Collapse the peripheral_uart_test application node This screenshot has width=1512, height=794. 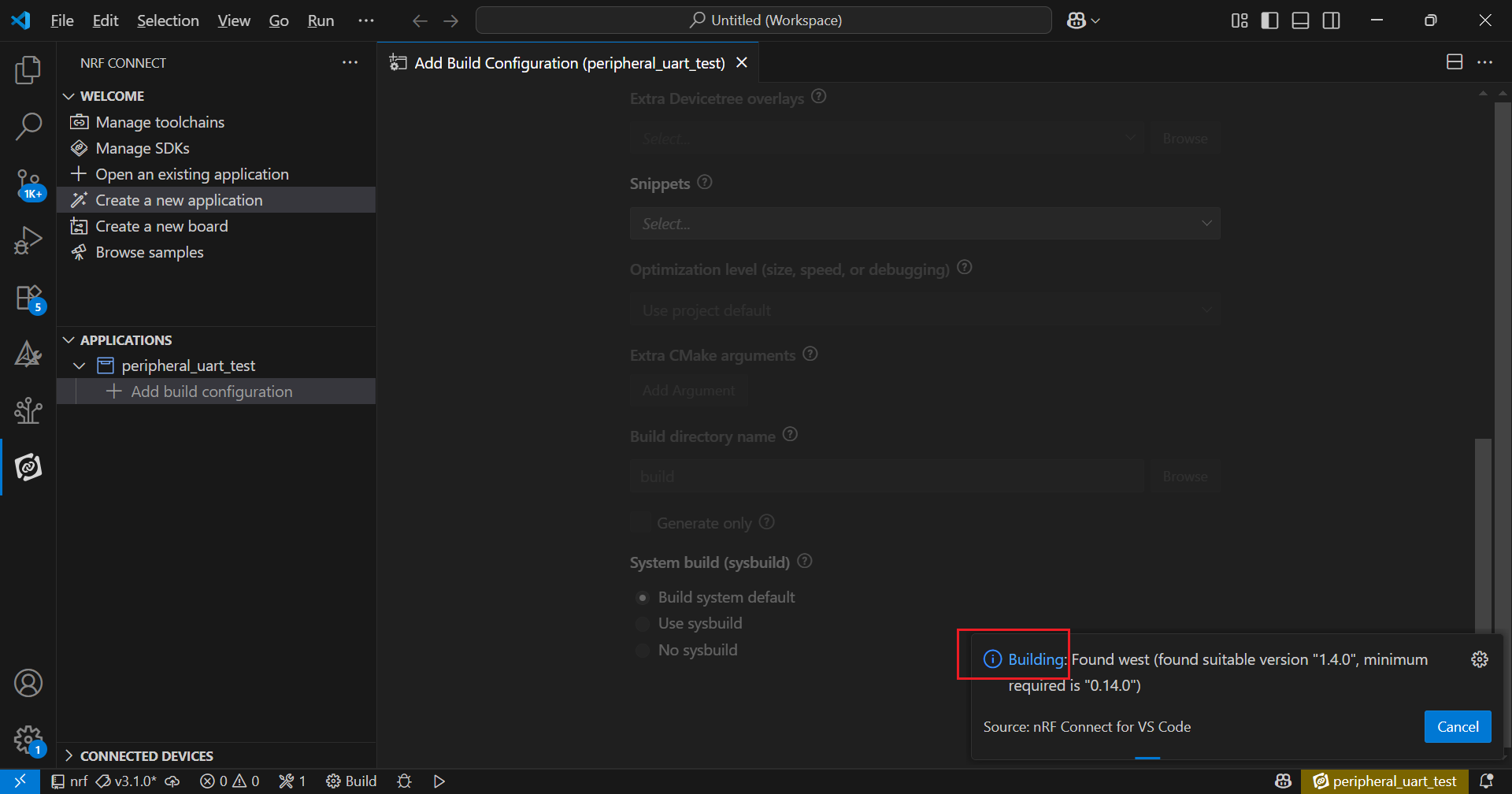pyautogui.click(x=80, y=366)
